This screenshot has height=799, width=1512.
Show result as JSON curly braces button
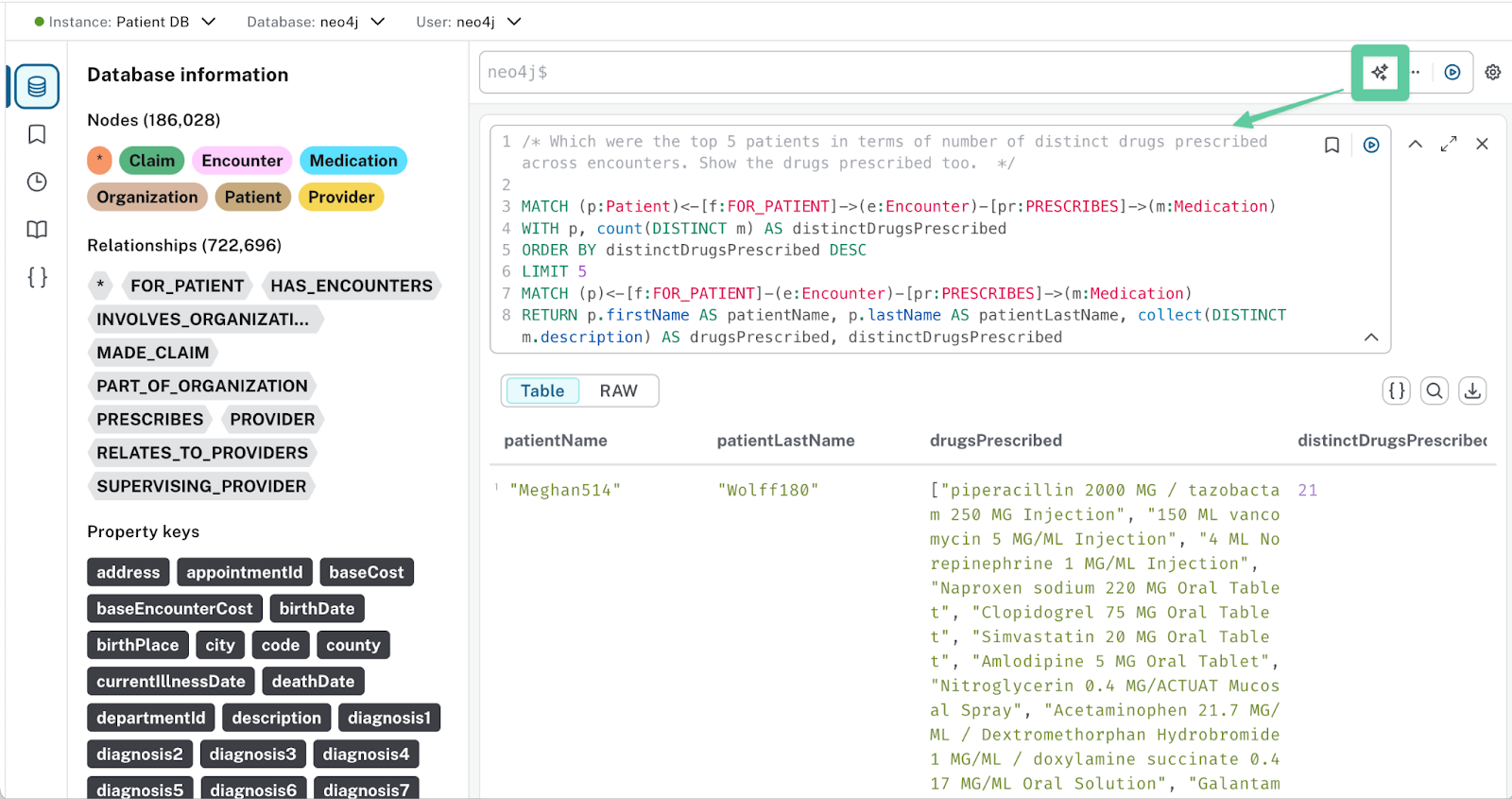coord(1397,391)
